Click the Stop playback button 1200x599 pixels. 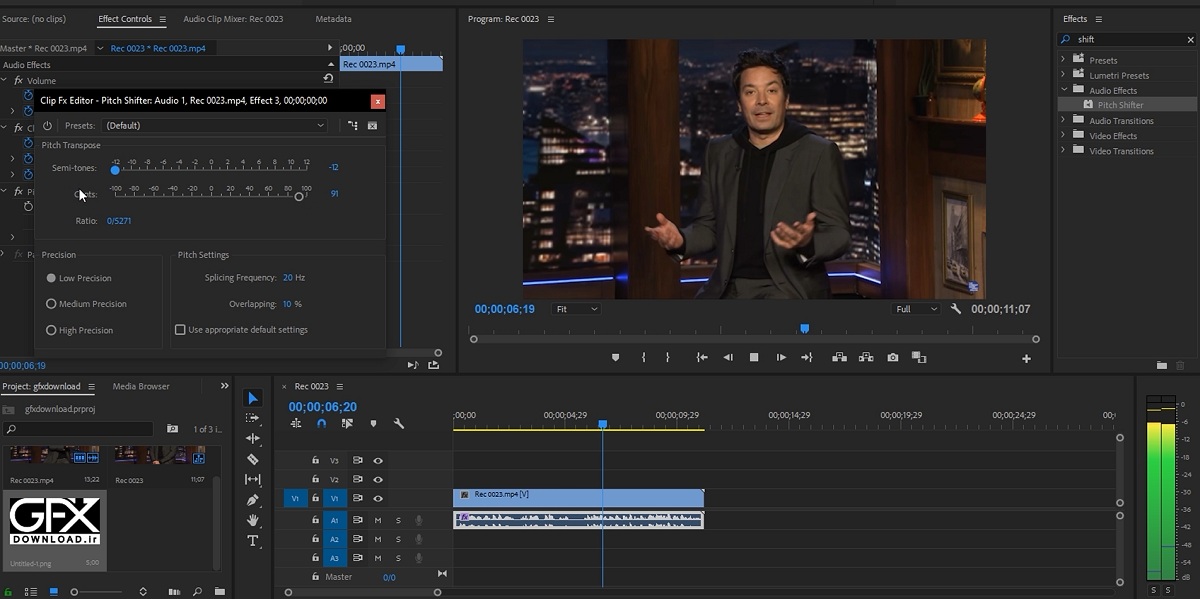click(754, 358)
